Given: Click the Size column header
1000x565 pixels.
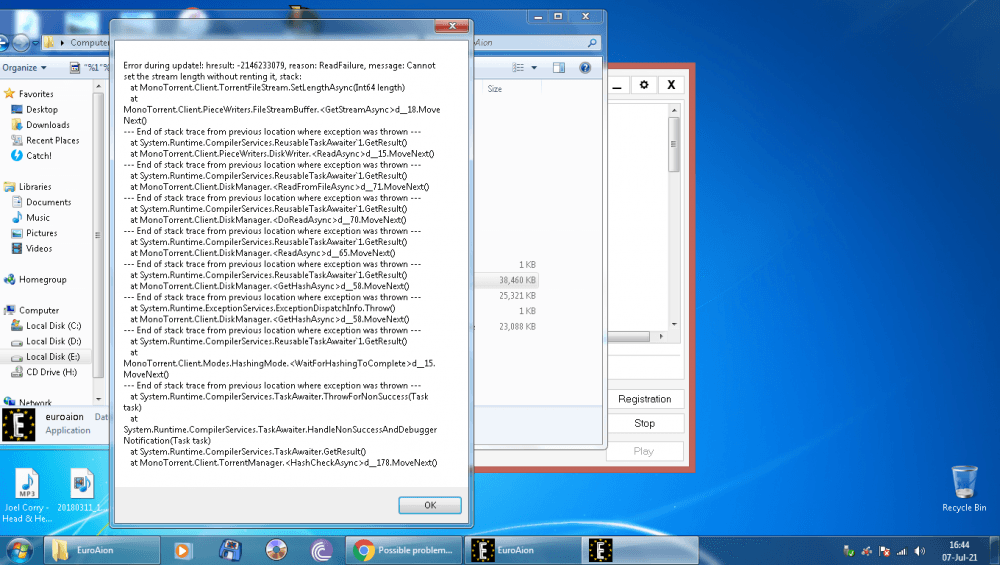Looking at the screenshot, I should tap(495, 89).
